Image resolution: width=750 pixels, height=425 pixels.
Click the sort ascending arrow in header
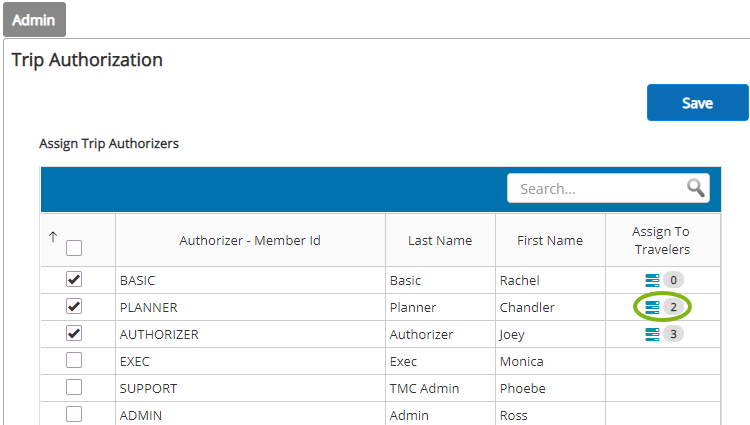tap(53, 237)
